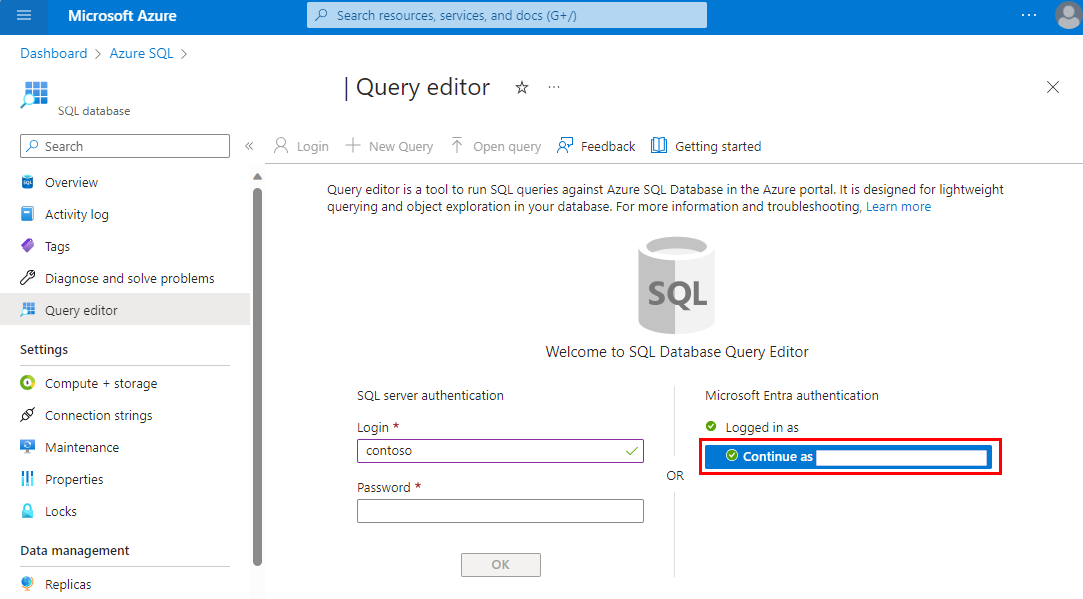Screen dimensions: 1083x599
Task: Click the Data management section heading
Action: point(75,551)
